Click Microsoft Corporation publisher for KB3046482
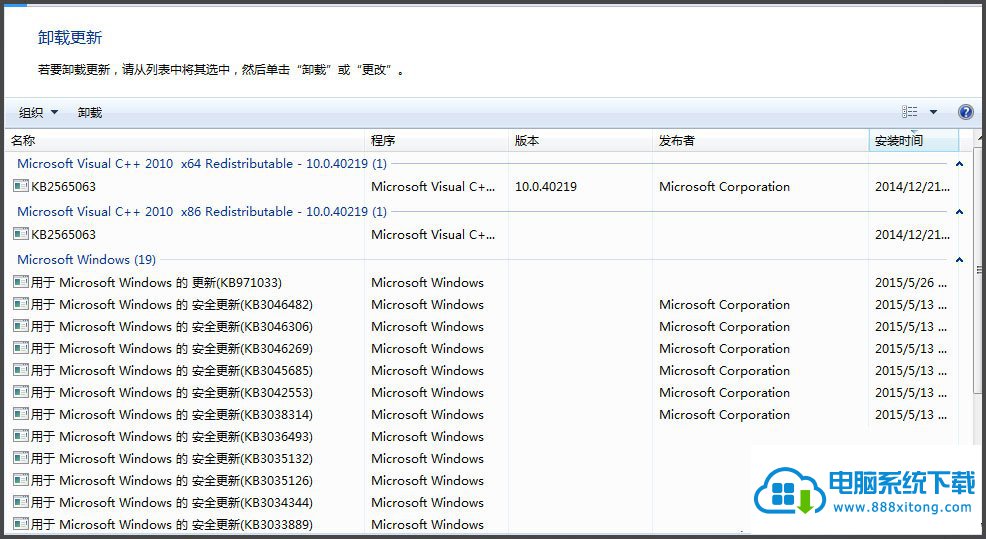 (724, 304)
